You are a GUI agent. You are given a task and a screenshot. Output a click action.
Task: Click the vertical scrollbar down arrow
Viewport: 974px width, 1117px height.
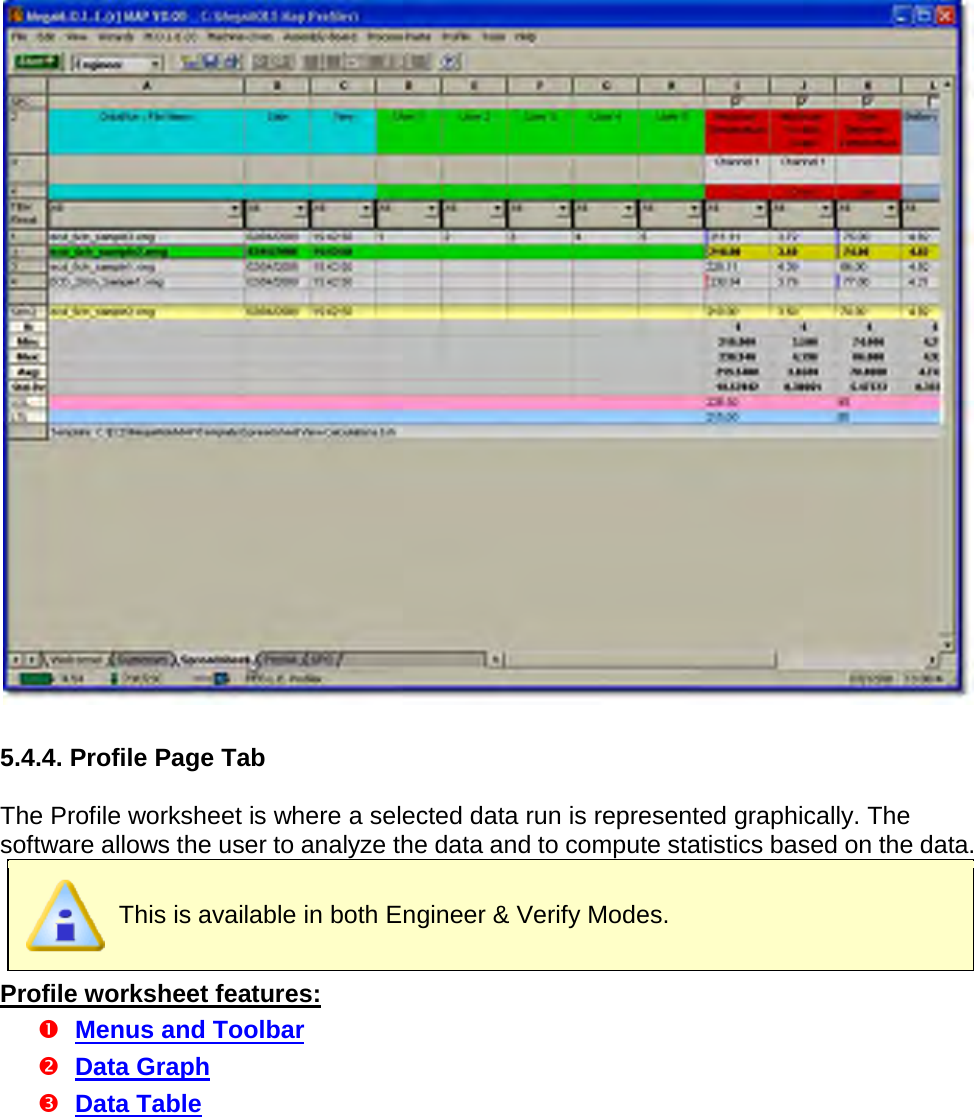pos(947,644)
